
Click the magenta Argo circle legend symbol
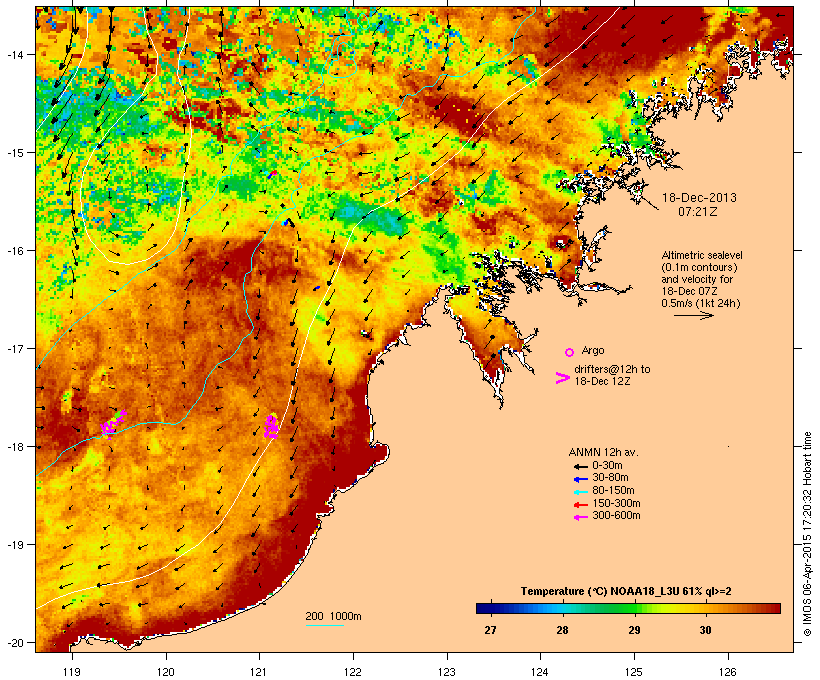(x=570, y=352)
